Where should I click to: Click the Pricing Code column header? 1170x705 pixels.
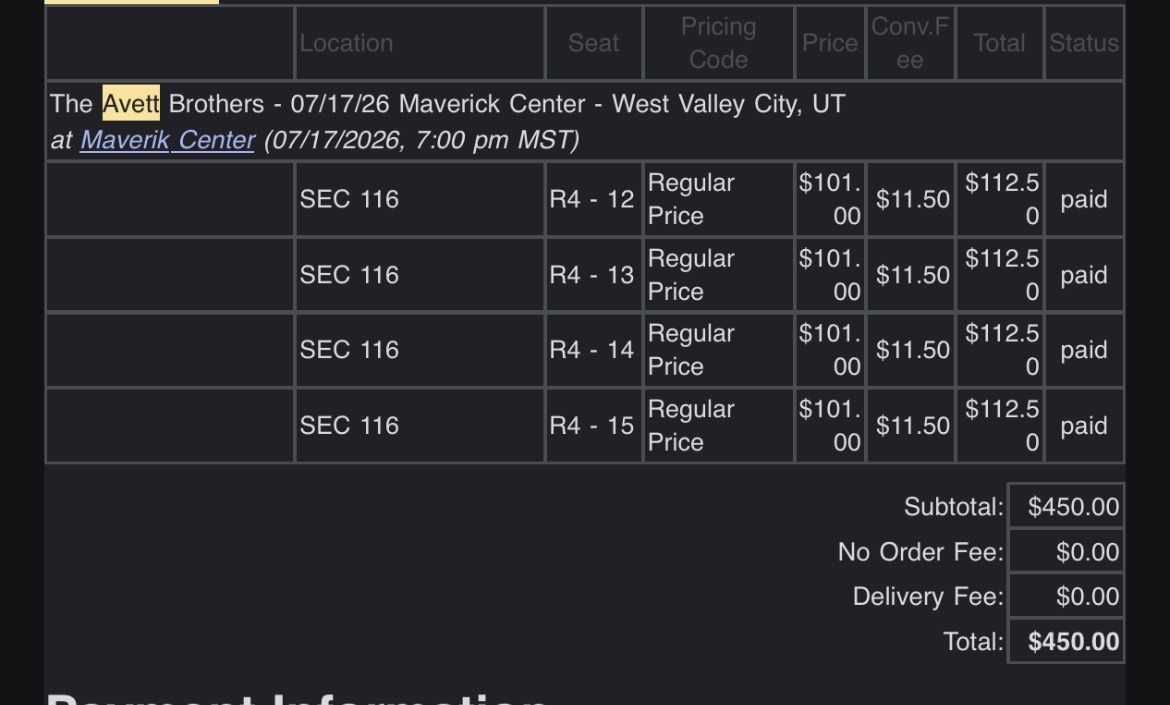tap(718, 43)
